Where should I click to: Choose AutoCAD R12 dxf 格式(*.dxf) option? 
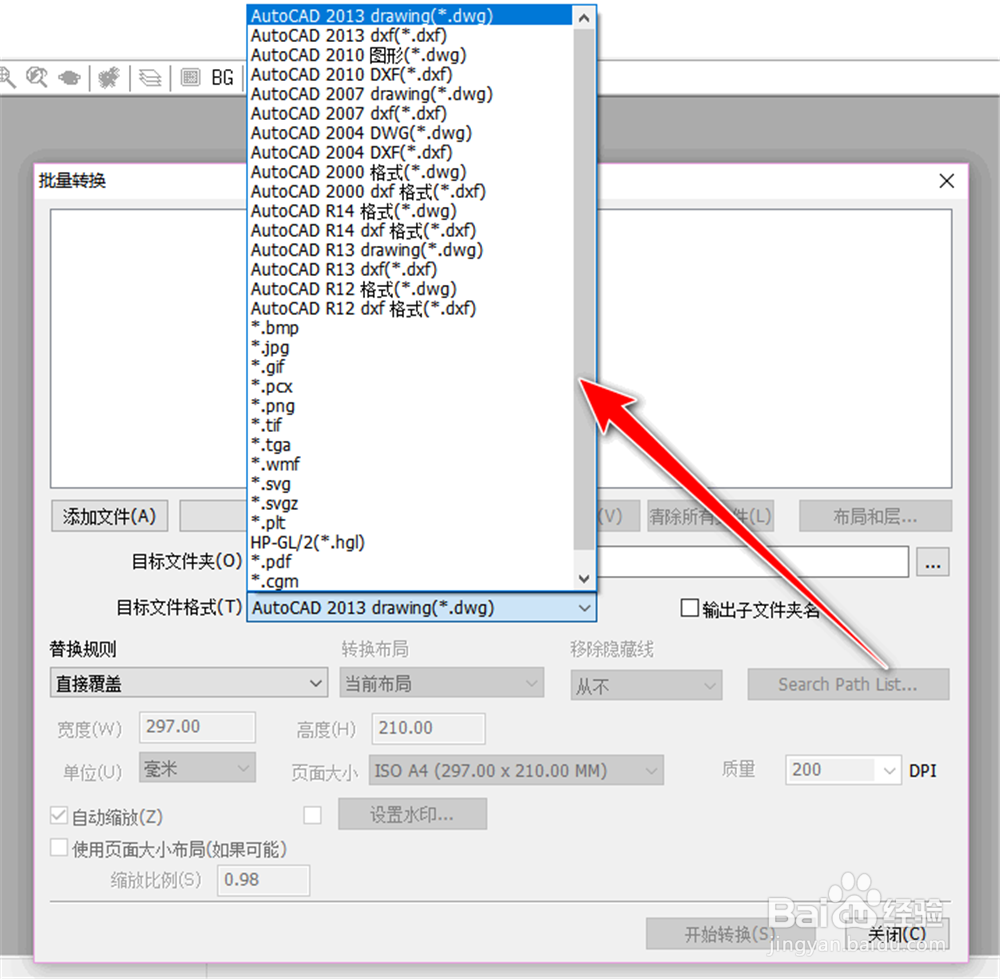coord(409,309)
